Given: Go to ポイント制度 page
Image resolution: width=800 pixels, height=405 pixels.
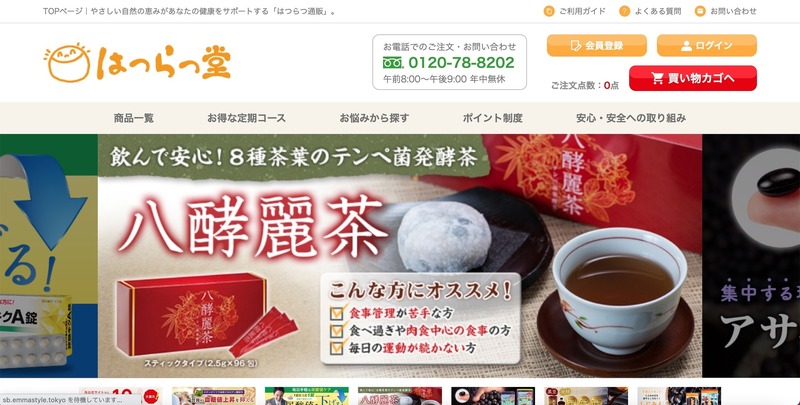Looking at the screenshot, I should pos(492,118).
